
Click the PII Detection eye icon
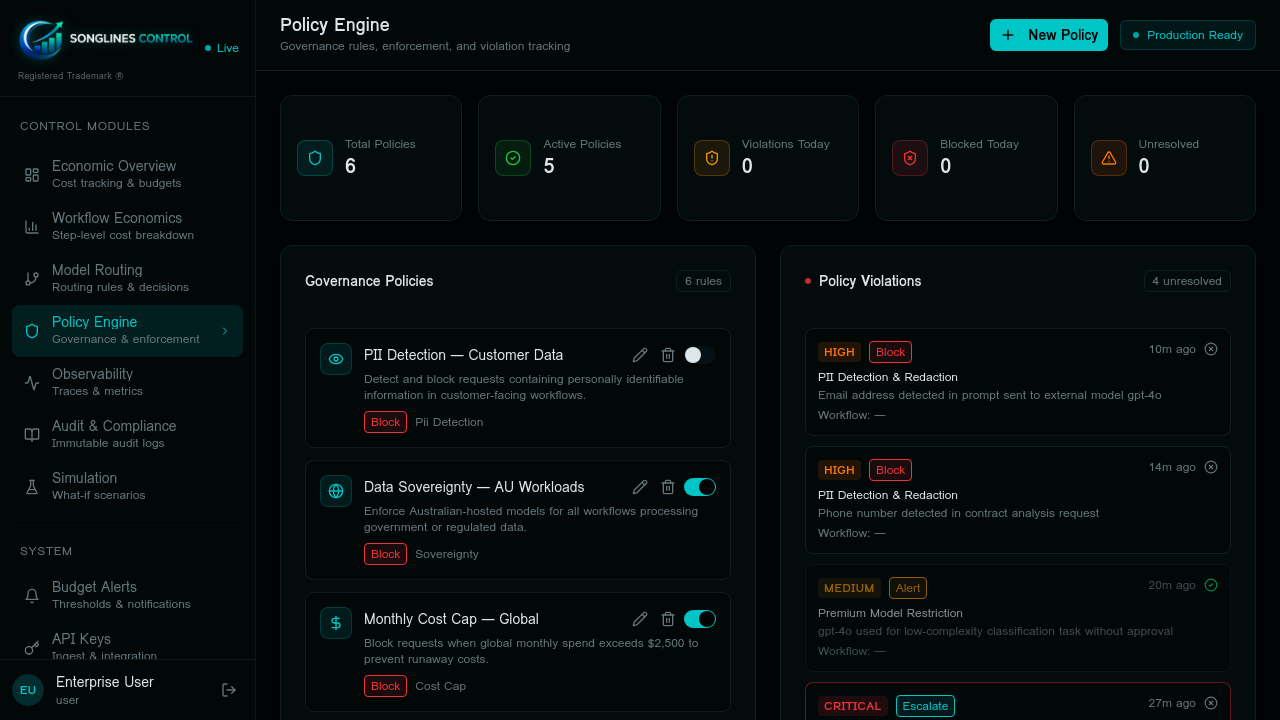coord(336,359)
